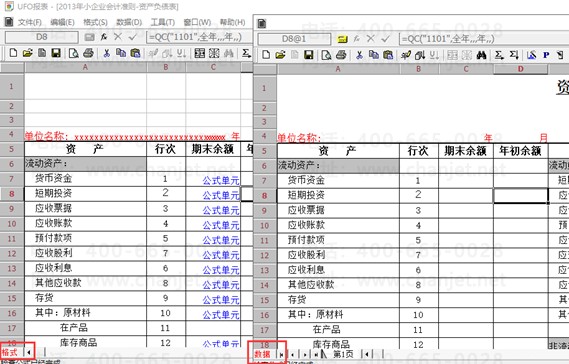The width and height of the screenshot is (569, 364).
Task: Click the Sigma sum icon in the right toolbar
Action: coord(499,55)
